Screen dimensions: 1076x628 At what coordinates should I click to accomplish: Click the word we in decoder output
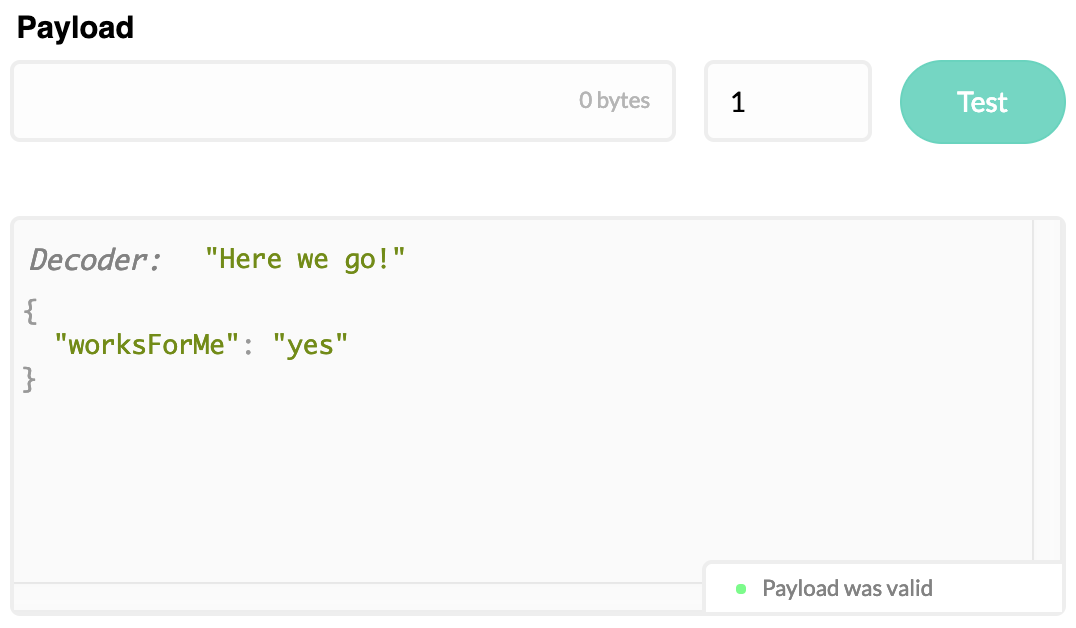(312, 260)
